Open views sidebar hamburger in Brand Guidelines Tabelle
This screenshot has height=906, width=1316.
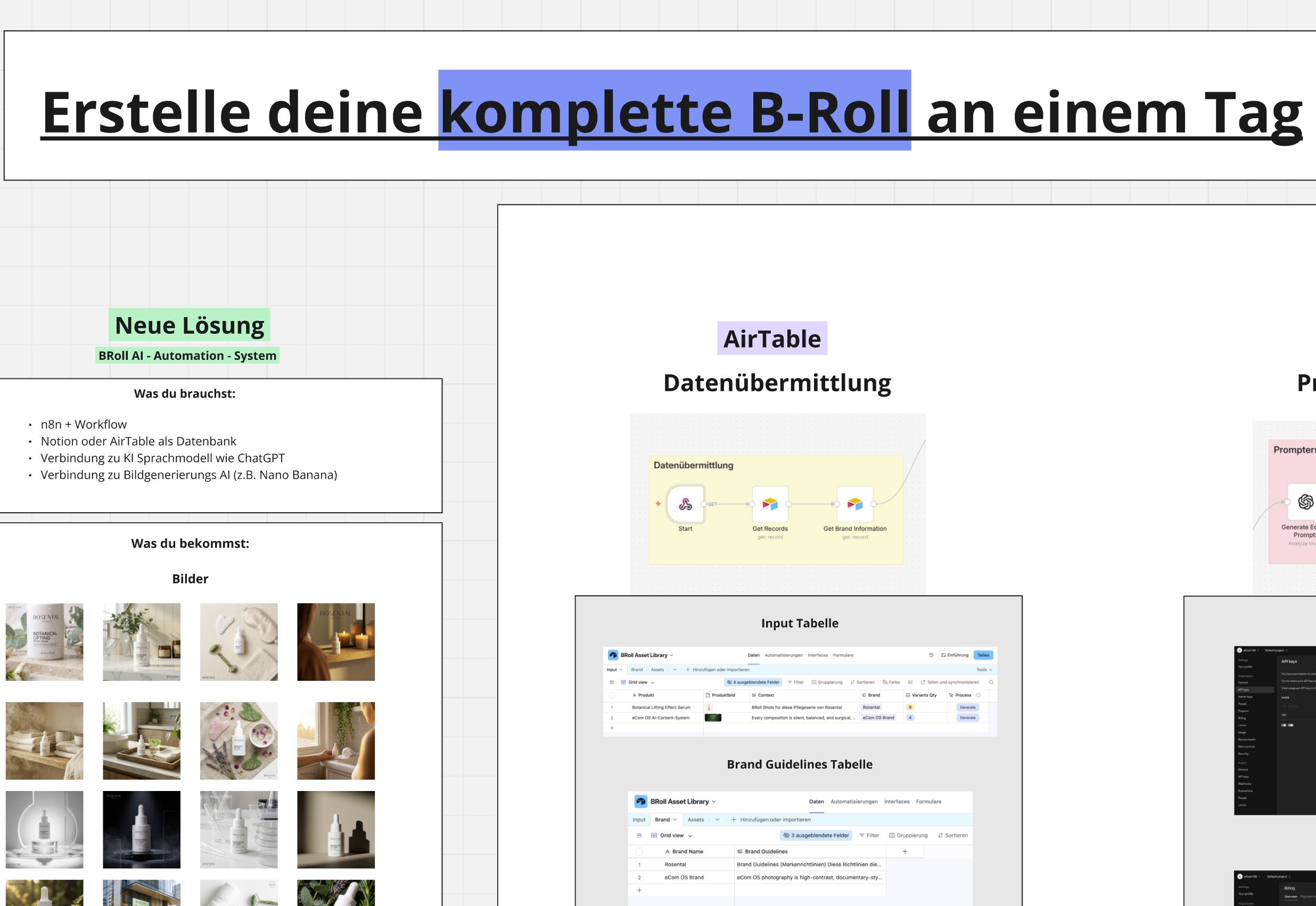pyautogui.click(x=639, y=836)
